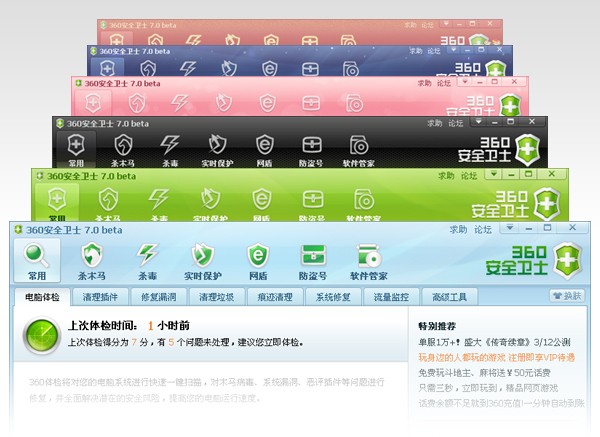Open the 只需三秒,立即玩到,精品网页游戏 link
The height and width of the screenshot is (437, 600).
point(488,388)
